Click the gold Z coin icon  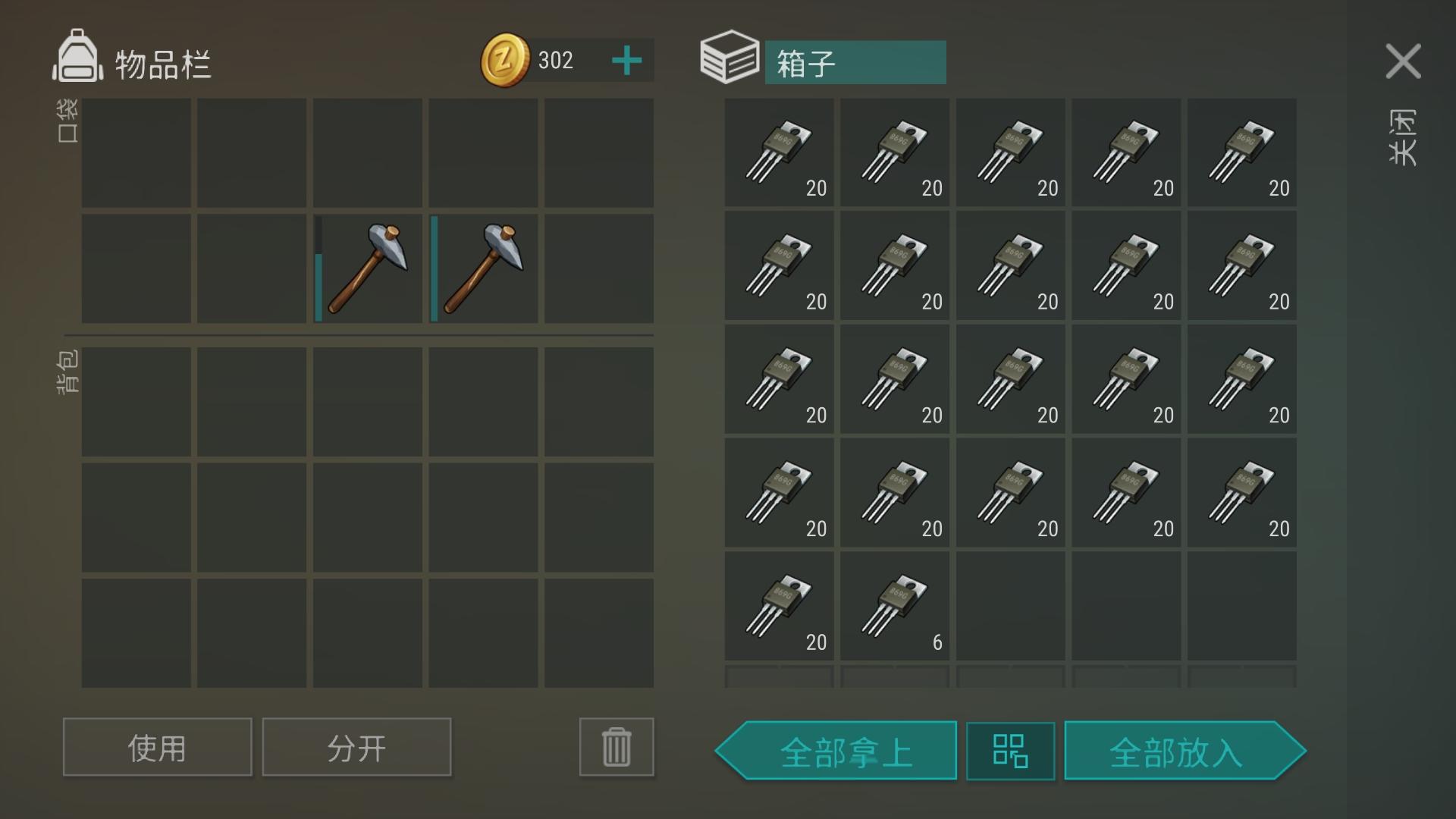tap(505, 60)
